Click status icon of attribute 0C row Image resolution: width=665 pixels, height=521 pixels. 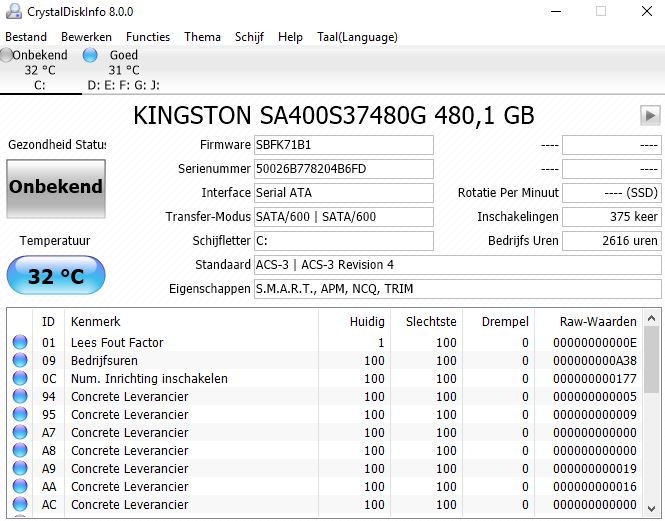pos(20,379)
